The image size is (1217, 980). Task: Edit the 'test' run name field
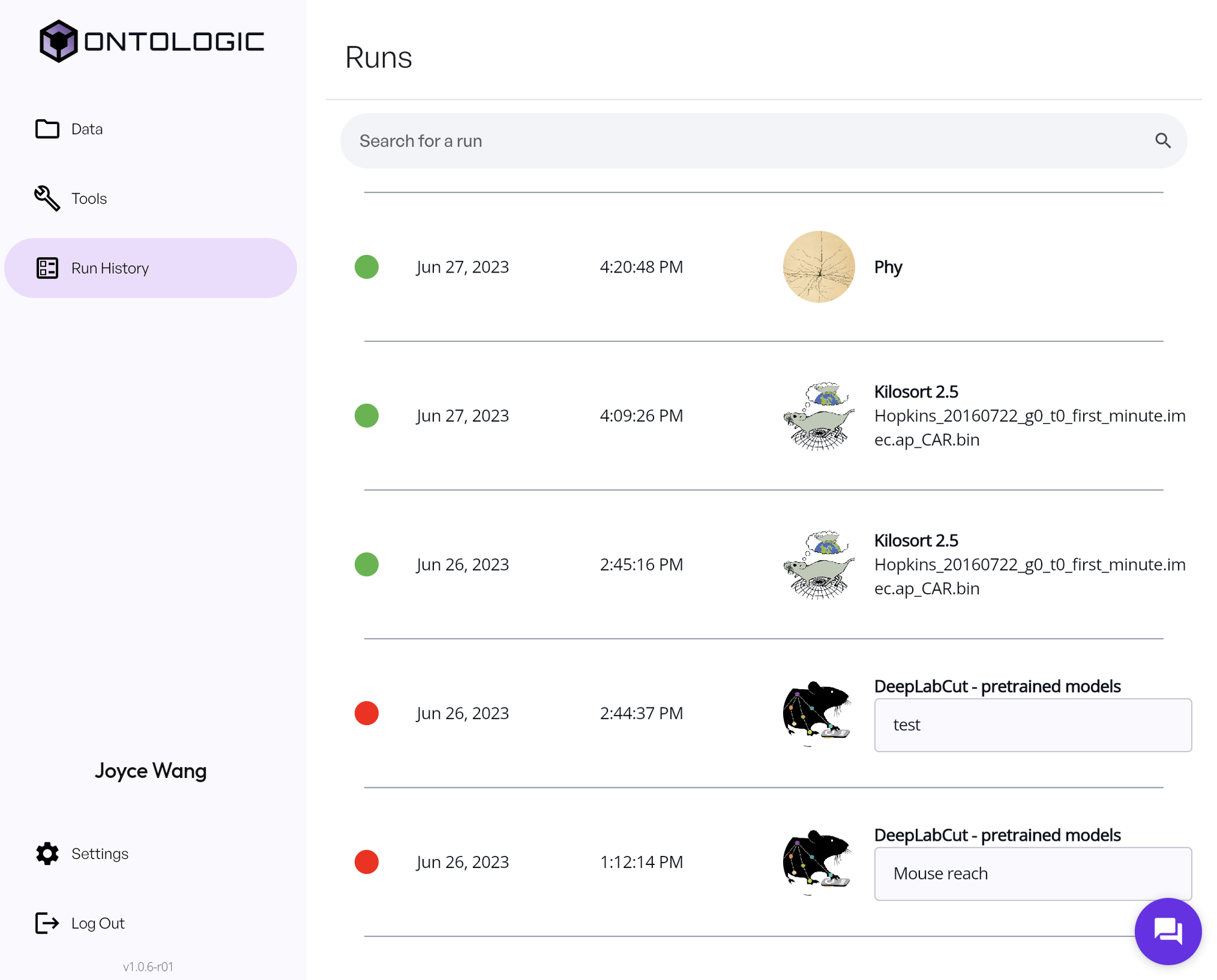[1032, 725]
